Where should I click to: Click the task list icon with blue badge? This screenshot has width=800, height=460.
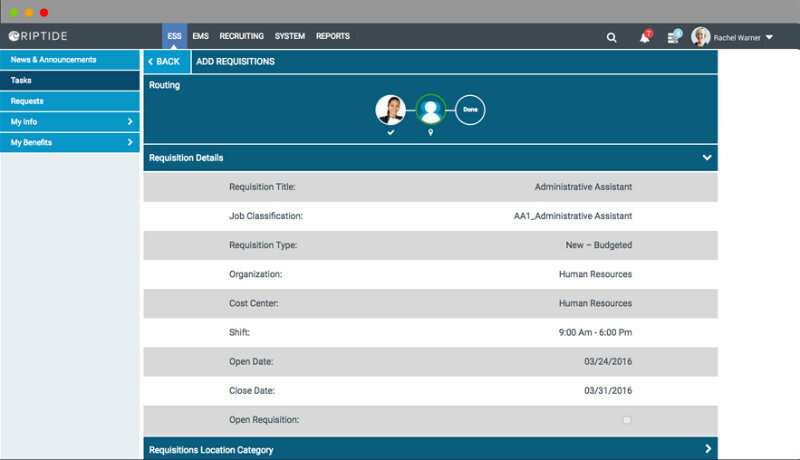[673, 37]
